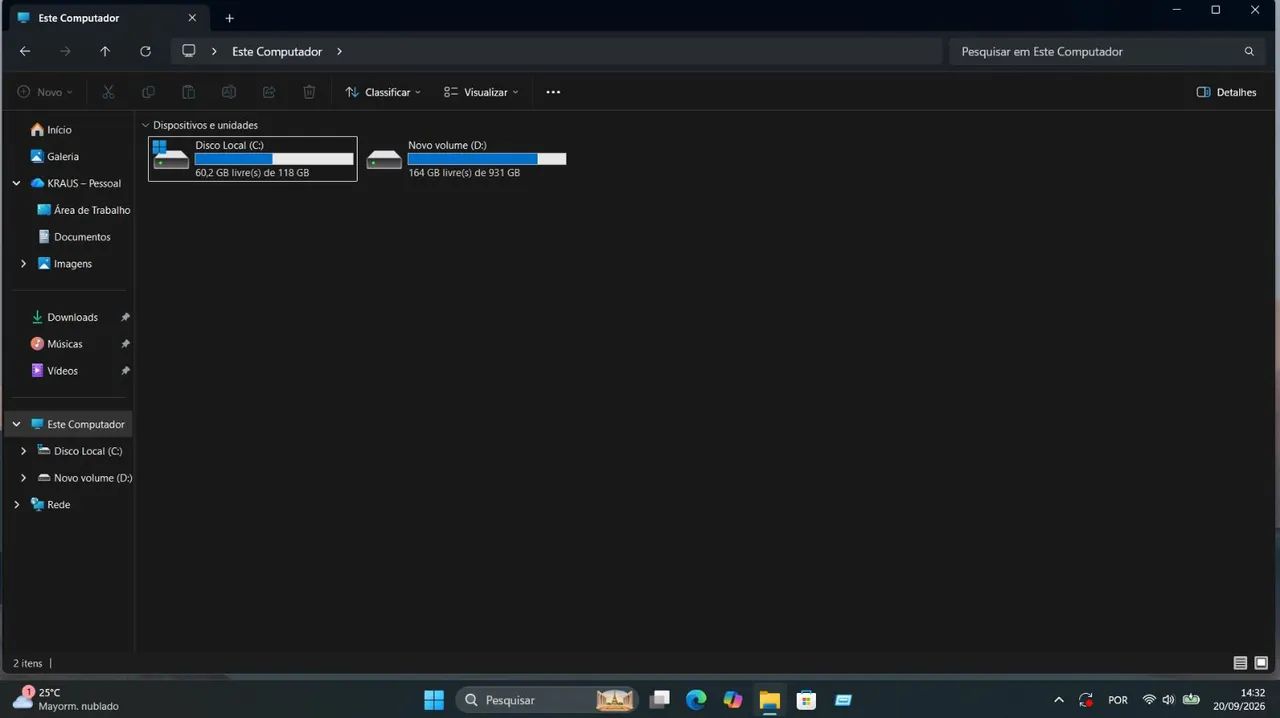The width and height of the screenshot is (1280, 718).
Task: Switch to details list view icon
Action: (x=1240, y=663)
